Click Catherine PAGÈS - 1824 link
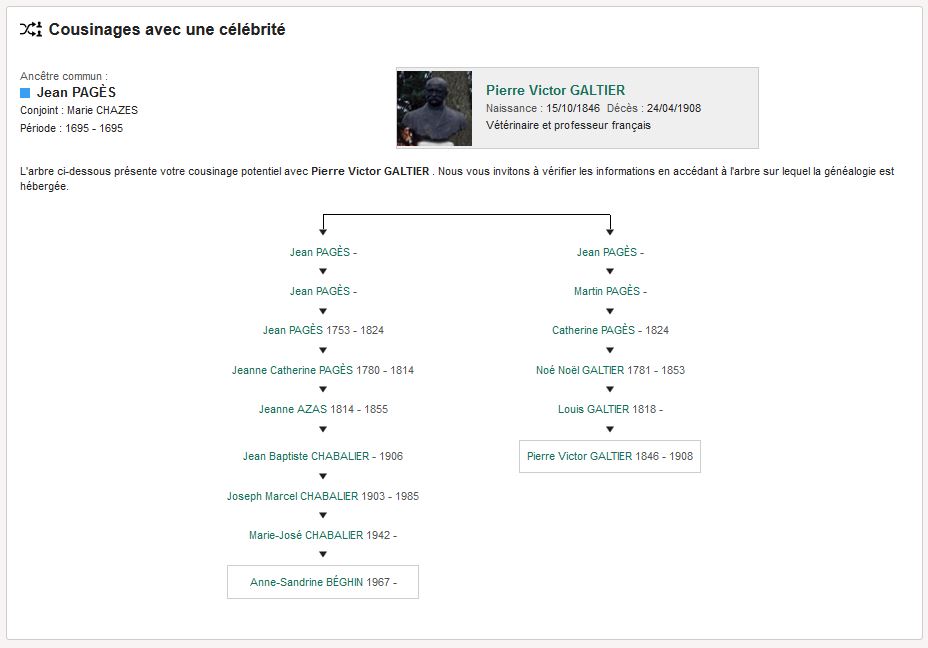Screen dimensions: 928x648 coord(593,330)
